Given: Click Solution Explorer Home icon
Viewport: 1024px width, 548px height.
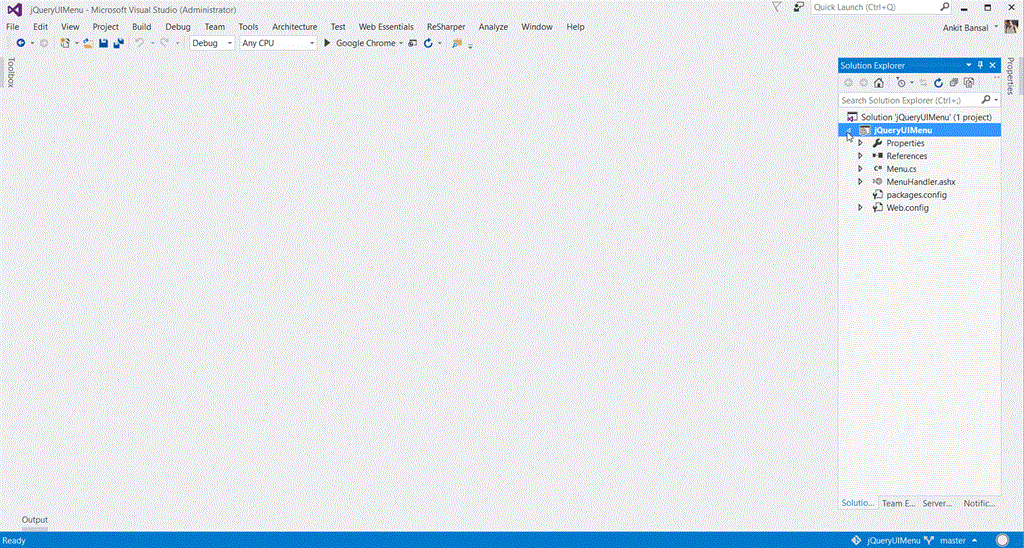Looking at the screenshot, I should [879, 83].
